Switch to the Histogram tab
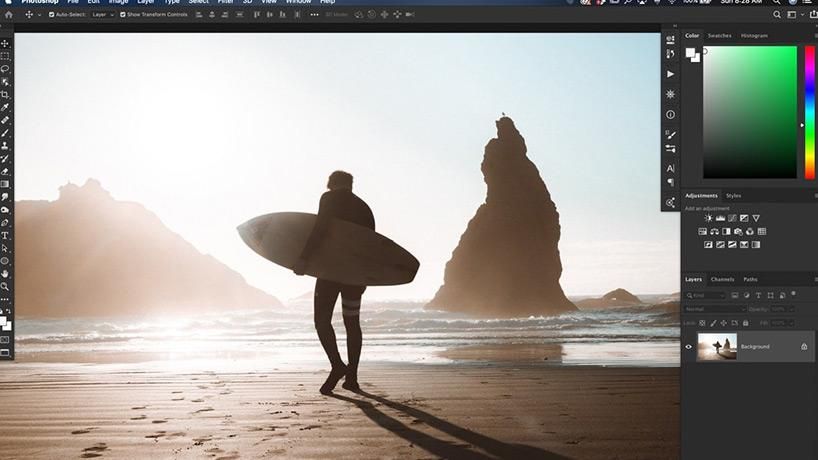Image resolution: width=818 pixels, height=460 pixels. [754, 36]
